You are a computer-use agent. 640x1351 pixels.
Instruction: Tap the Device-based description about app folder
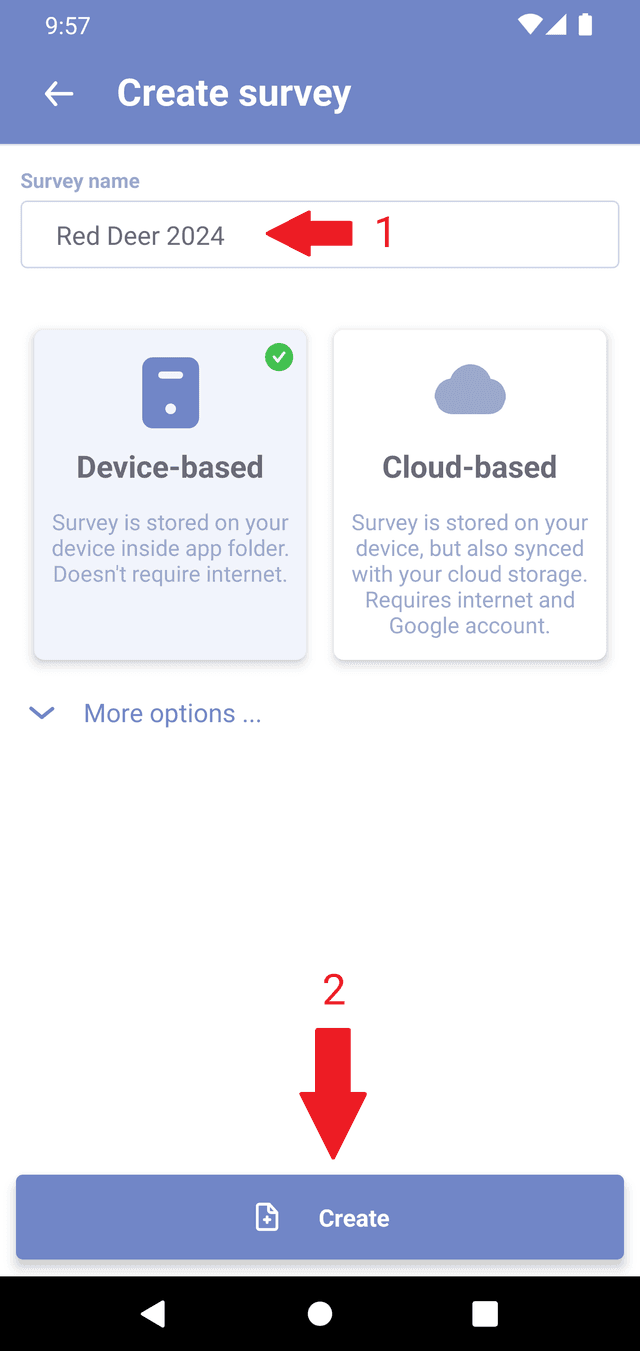(170, 548)
